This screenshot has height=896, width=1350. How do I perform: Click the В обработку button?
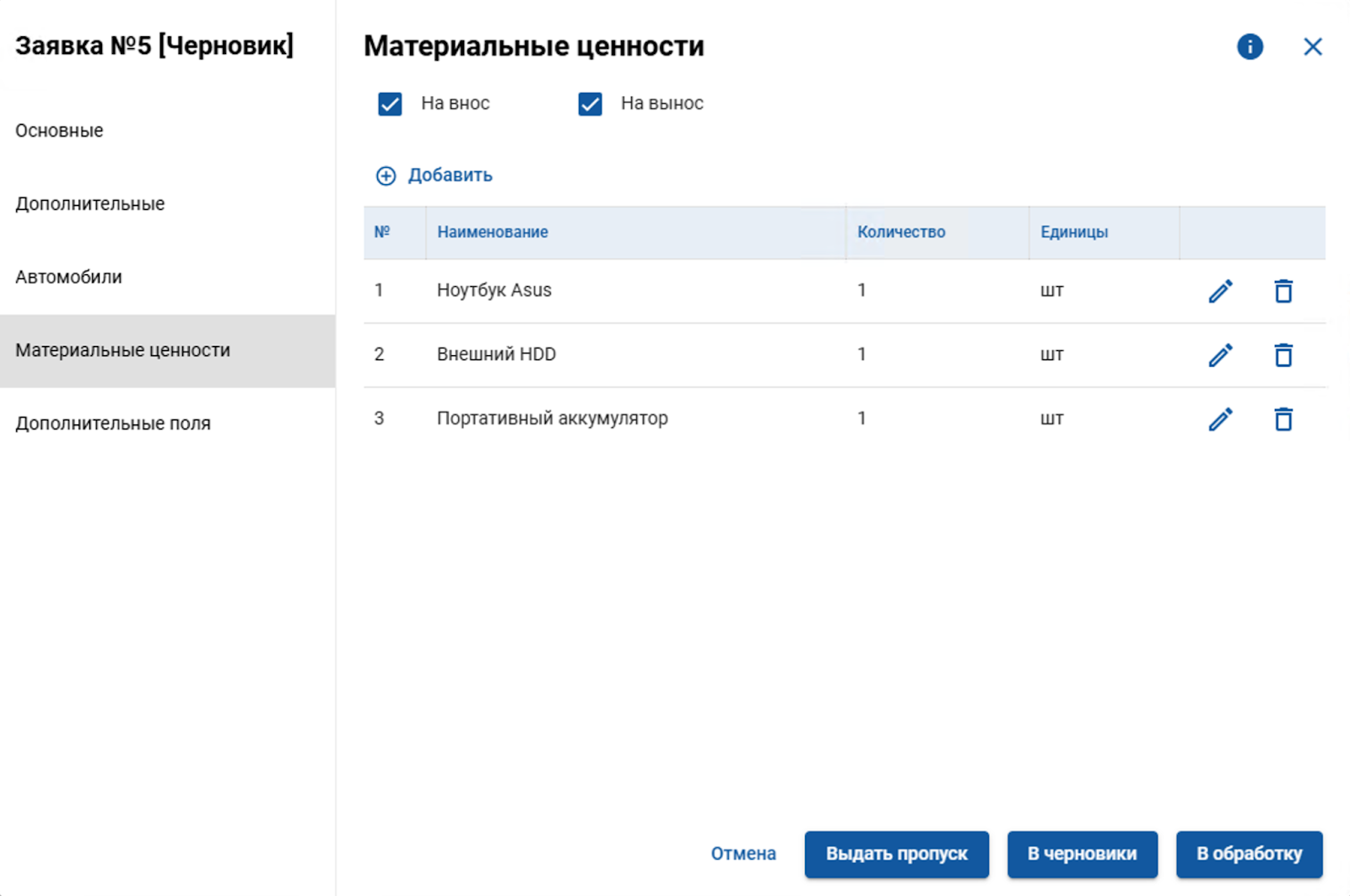[1249, 854]
